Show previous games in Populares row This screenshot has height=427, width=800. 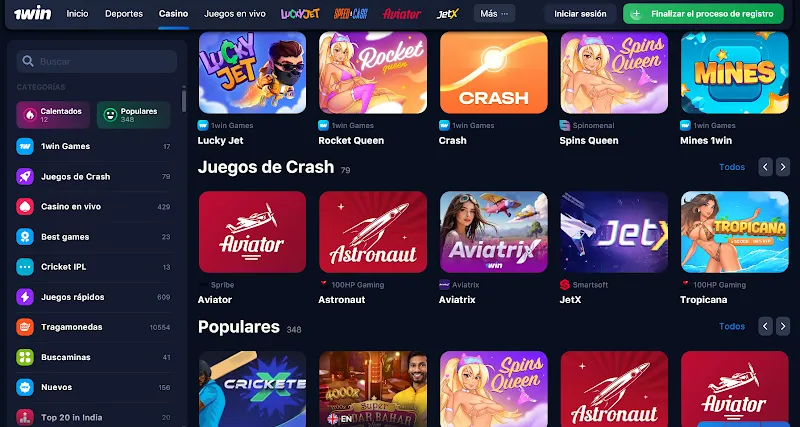765,326
